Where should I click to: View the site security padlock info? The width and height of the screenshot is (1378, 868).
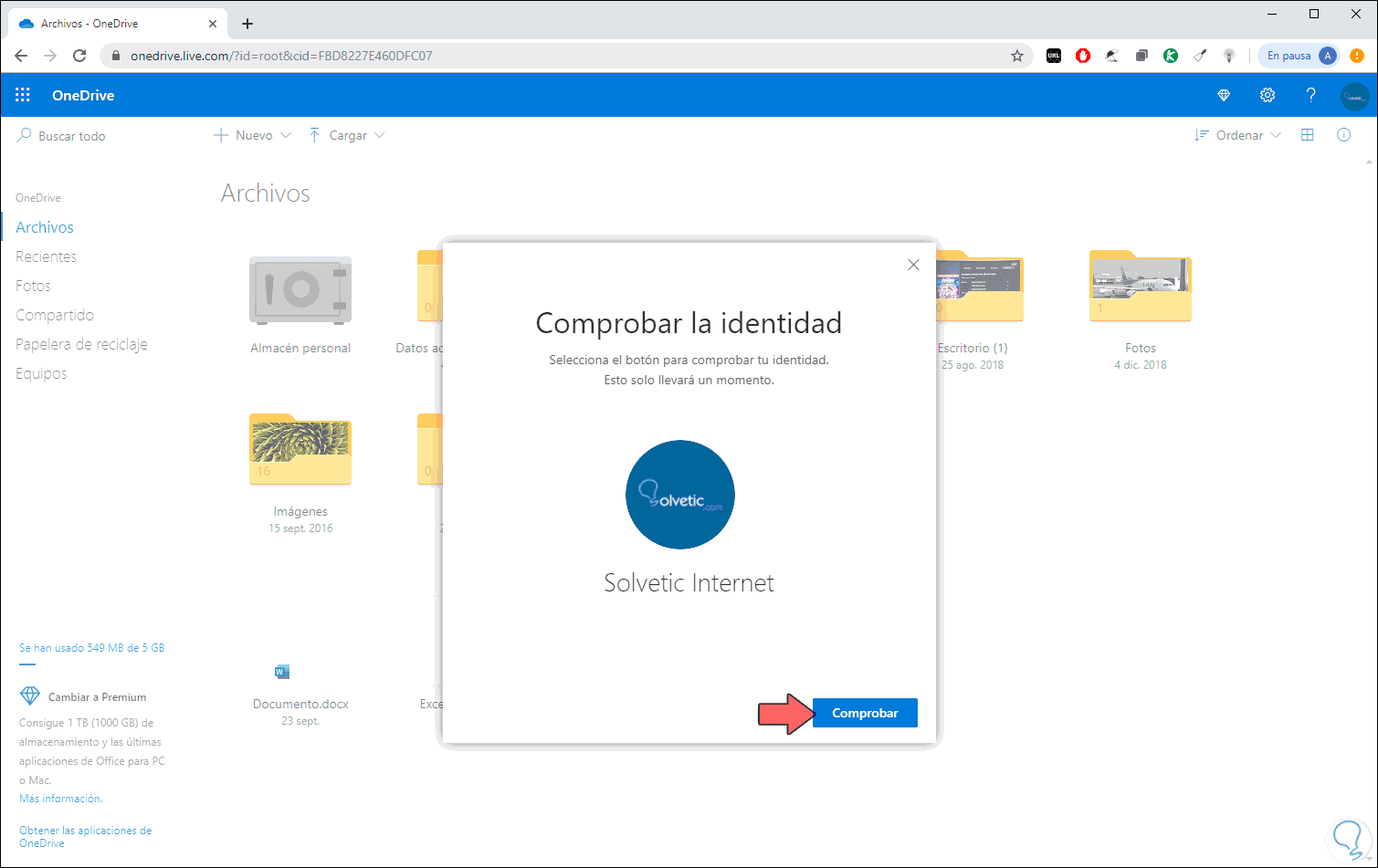(x=116, y=56)
